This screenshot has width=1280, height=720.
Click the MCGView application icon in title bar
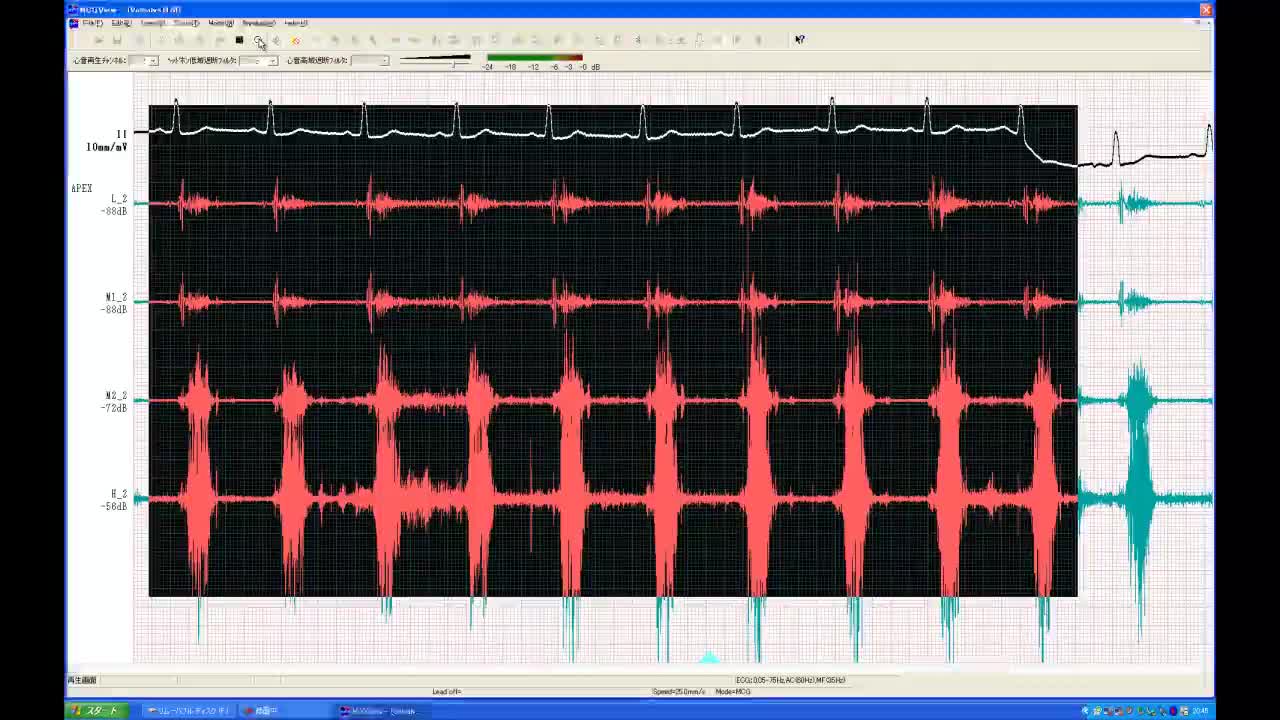[x=73, y=10]
